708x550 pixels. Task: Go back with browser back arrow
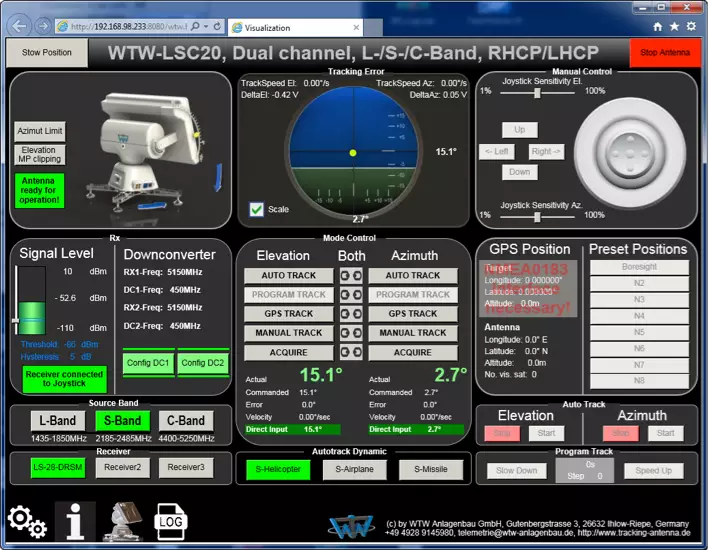[x=19, y=26]
